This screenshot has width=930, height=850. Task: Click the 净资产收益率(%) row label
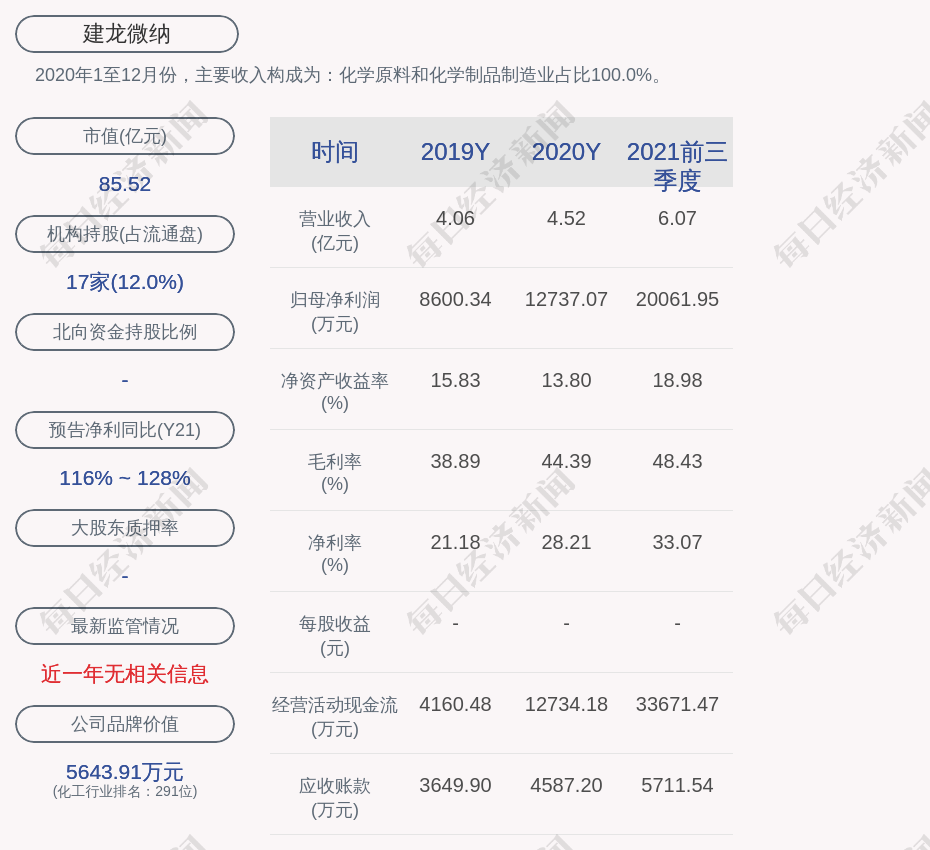coord(335,392)
